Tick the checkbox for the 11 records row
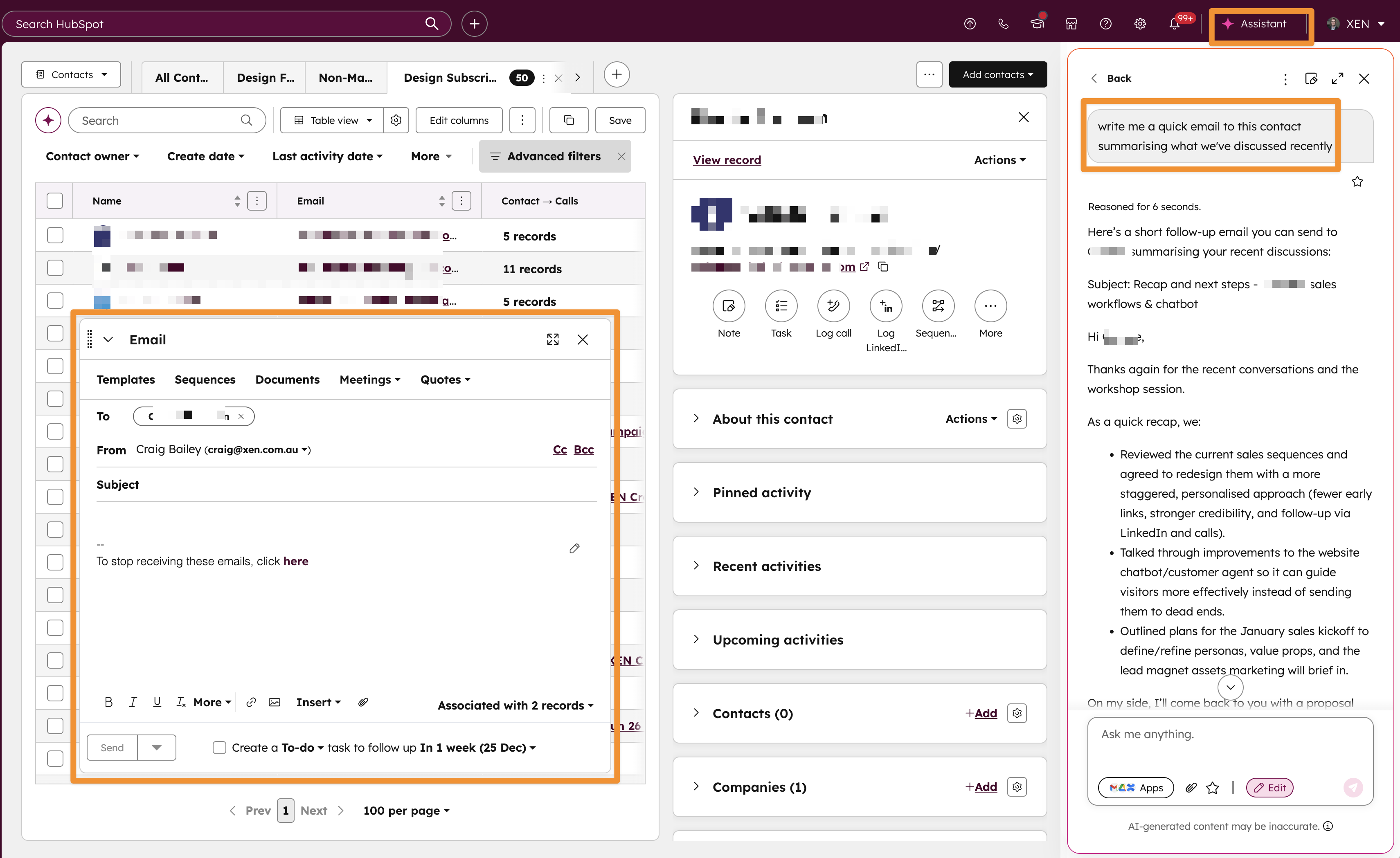 [x=54, y=268]
